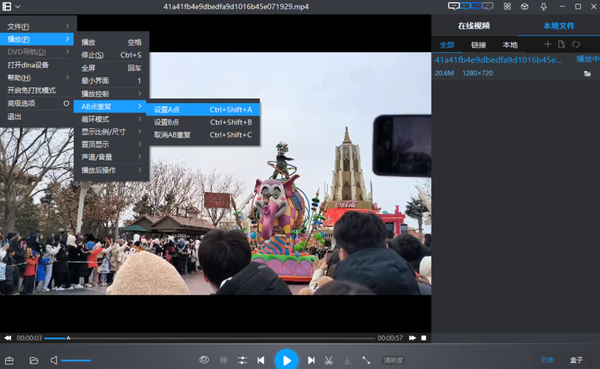This screenshot has width=600, height=369.
Task: Open the 盒子 box panel
Action: pyautogui.click(x=576, y=360)
